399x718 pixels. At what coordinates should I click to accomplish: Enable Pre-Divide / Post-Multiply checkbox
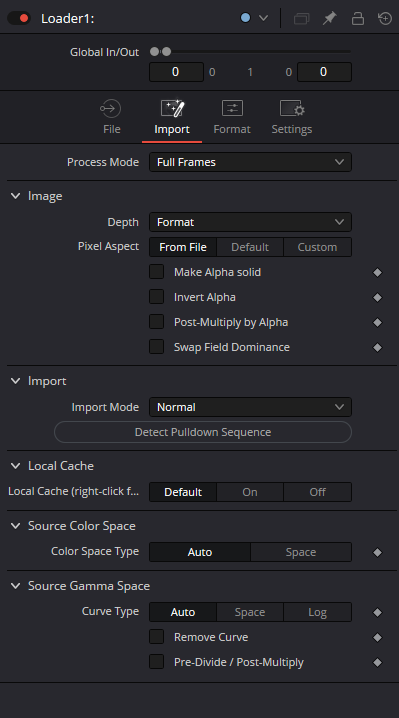click(157, 662)
